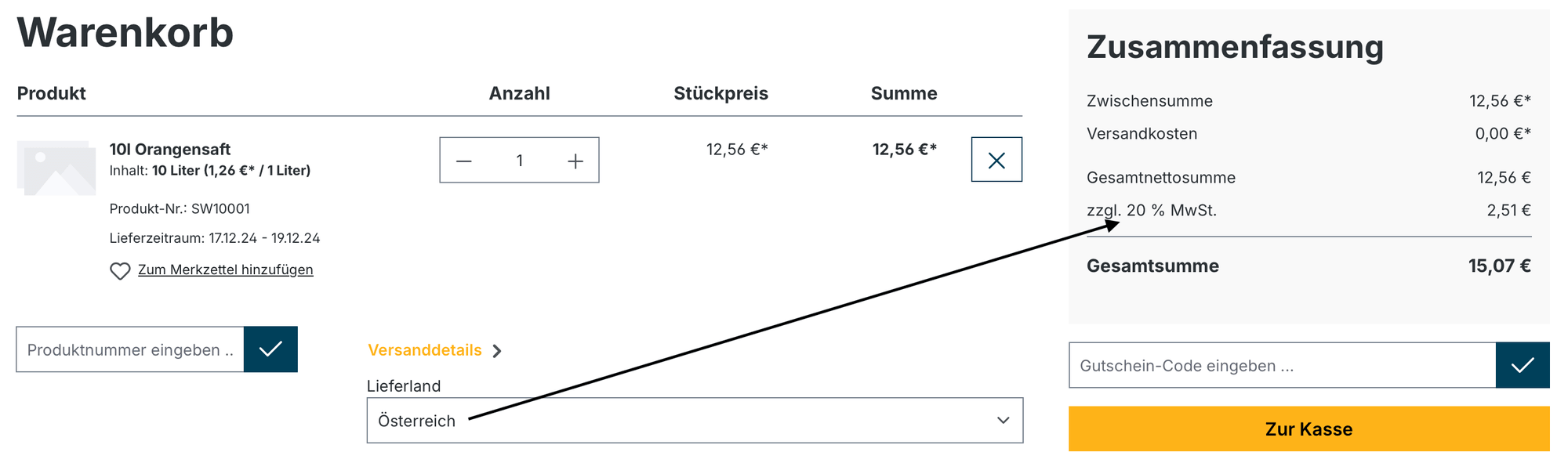This screenshot has width=1568, height=463.
Task: Open the Zusammenfassung panel heading
Action: (x=1233, y=46)
